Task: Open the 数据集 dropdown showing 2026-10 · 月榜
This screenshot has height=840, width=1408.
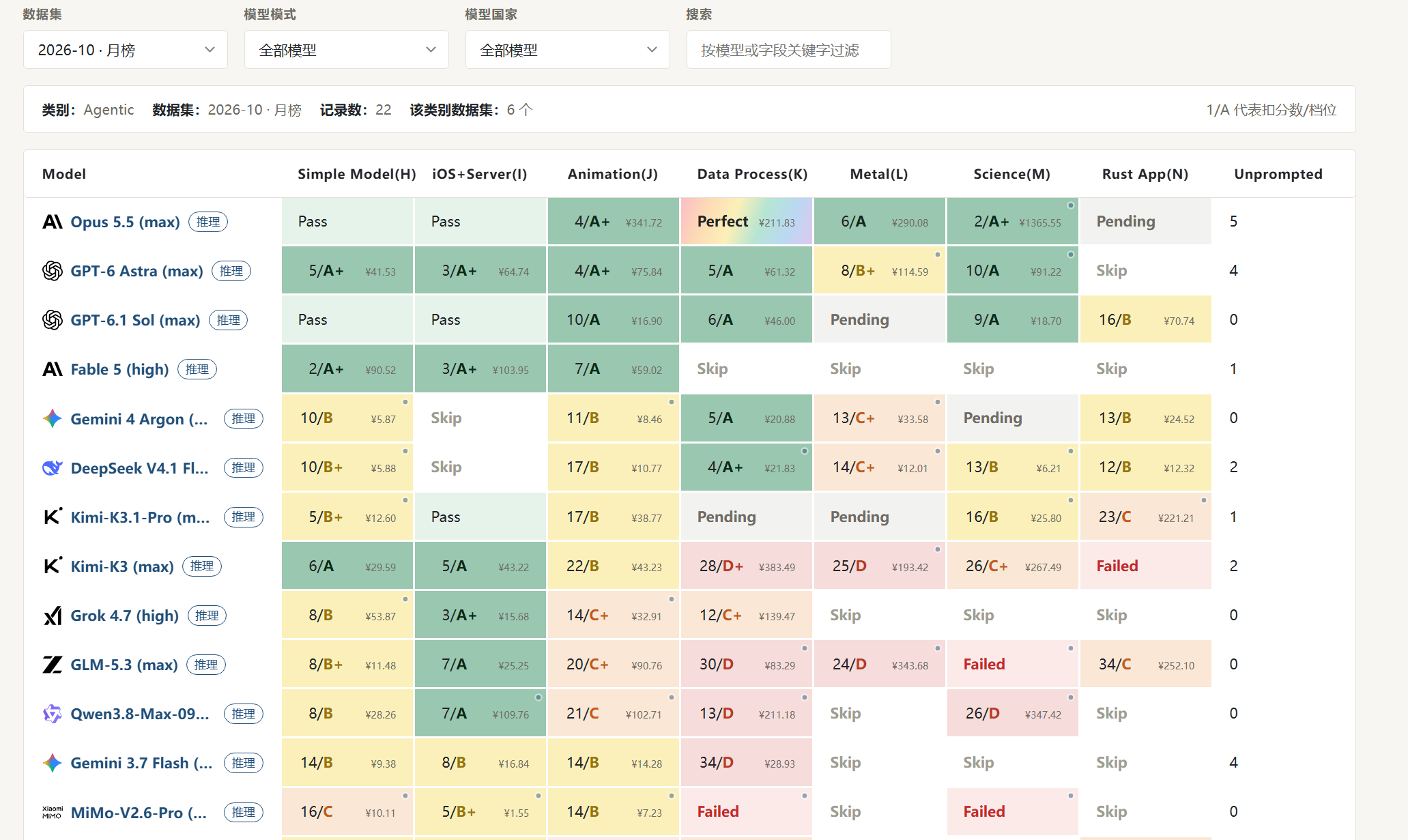Action: [126, 50]
